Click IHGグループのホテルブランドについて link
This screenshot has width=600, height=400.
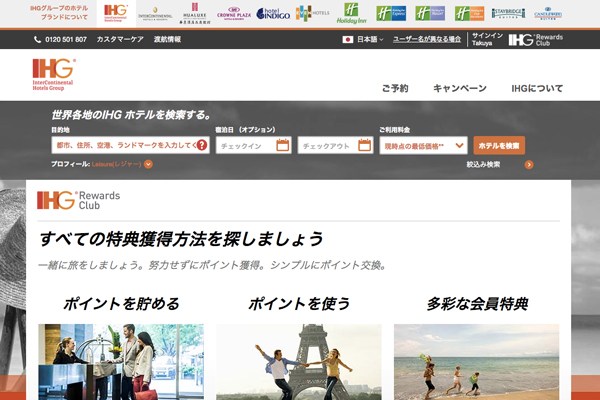(59, 13)
